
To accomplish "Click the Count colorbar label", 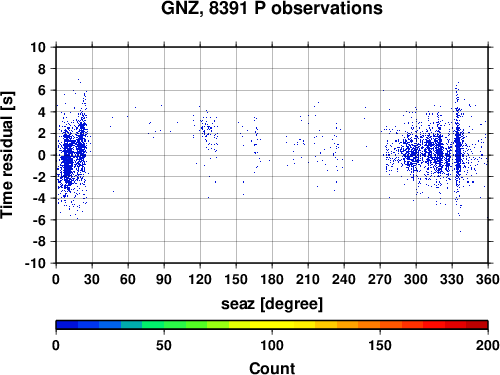I will click(x=272, y=368).
